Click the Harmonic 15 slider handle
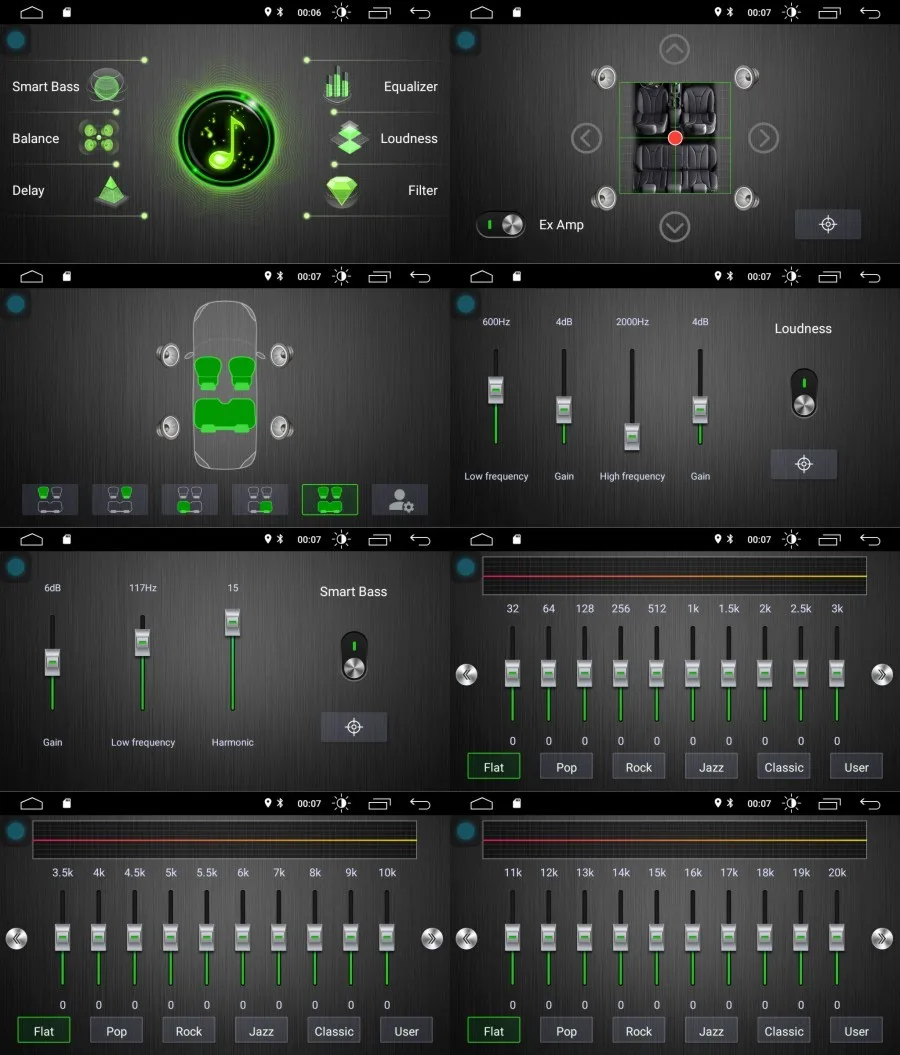 coord(233,622)
